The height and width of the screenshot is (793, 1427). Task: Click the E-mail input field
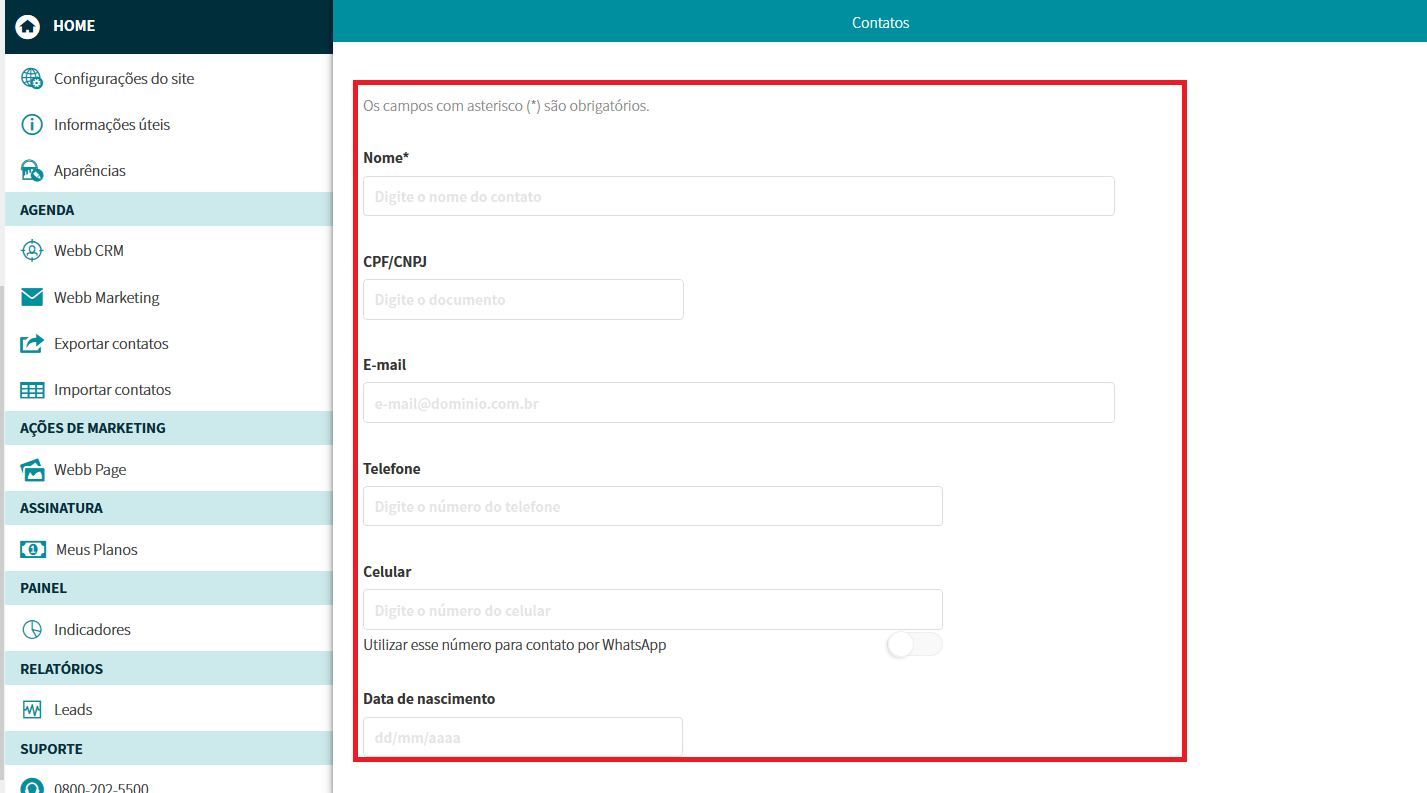click(738, 403)
